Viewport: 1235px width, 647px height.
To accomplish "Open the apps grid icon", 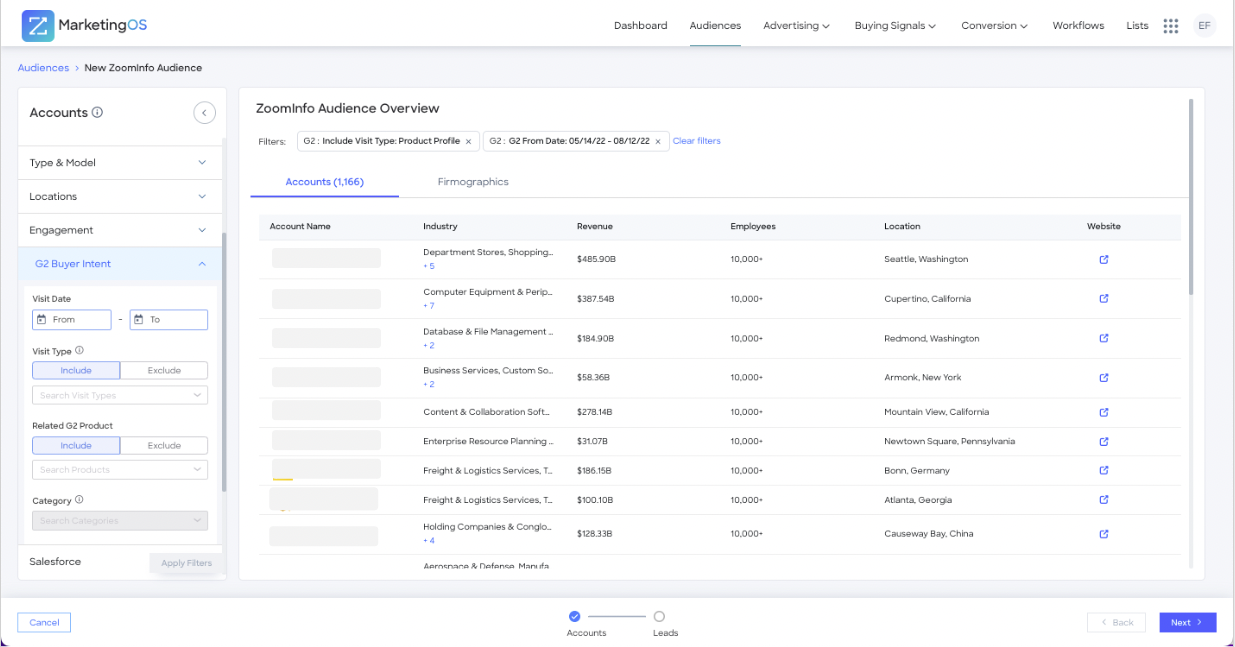I will [1170, 26].
